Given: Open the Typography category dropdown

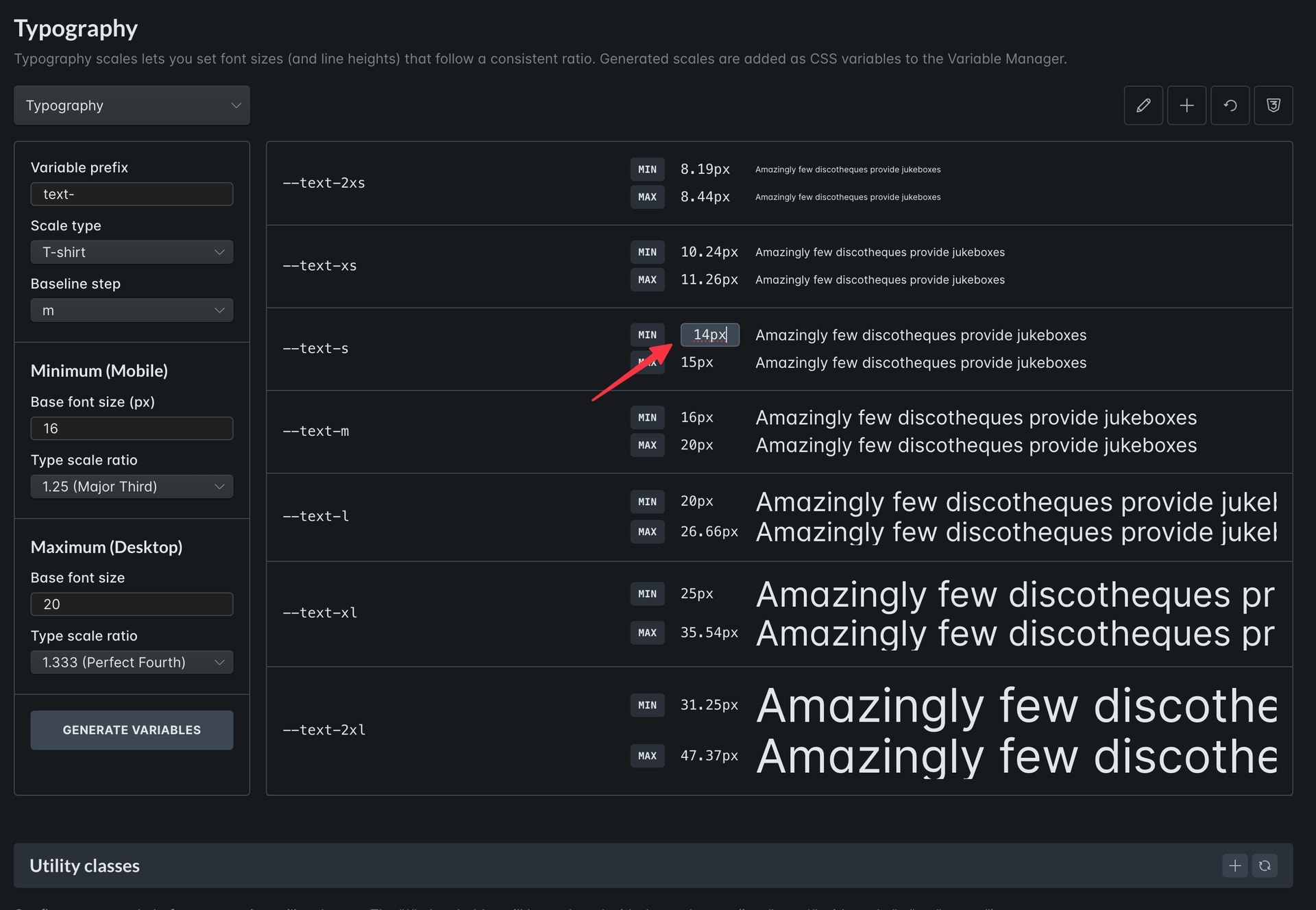Looking at the screenshot, I should click(x=132, y=106).
